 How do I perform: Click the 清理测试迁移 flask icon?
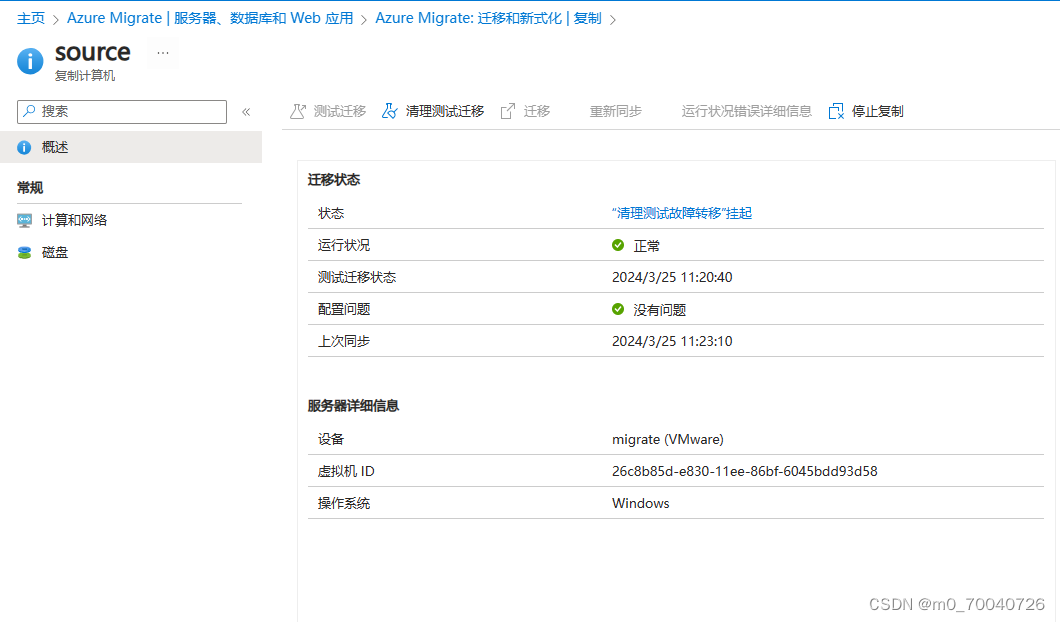click(x=389, y=111)
